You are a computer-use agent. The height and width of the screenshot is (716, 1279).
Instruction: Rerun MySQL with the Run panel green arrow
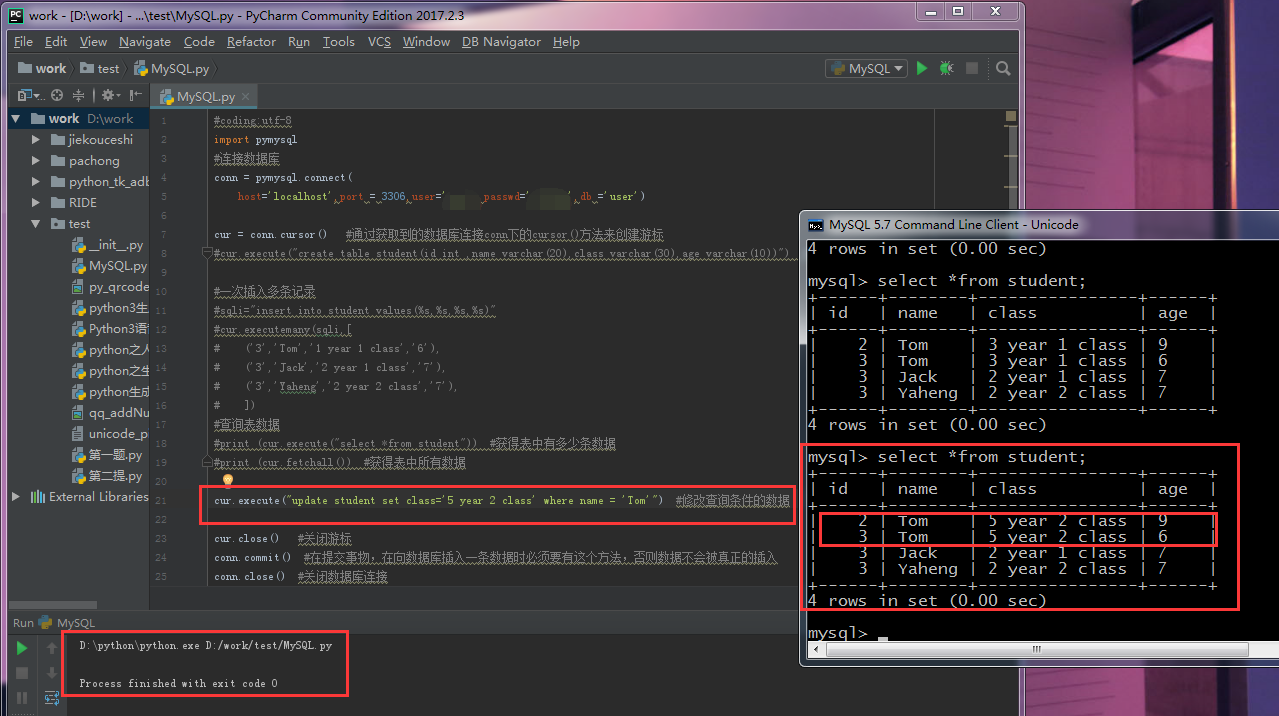[x=21, y=648]
